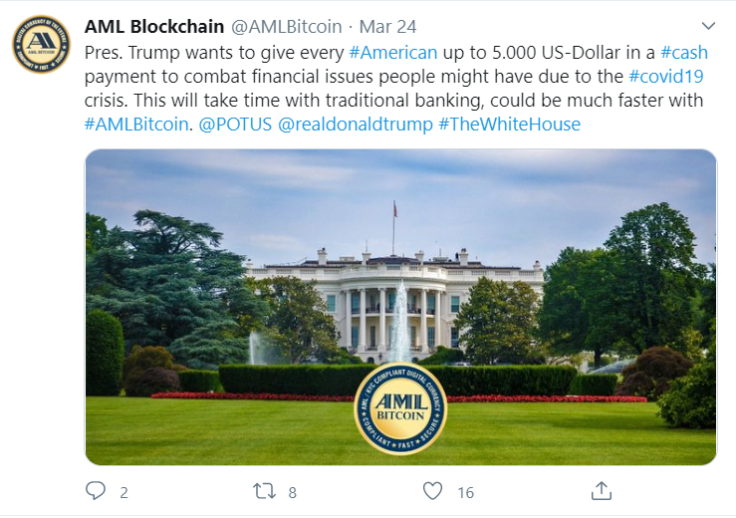736x518 pixels.
Task: Like the tweet with the heart icon
Action: click(432, 491)
